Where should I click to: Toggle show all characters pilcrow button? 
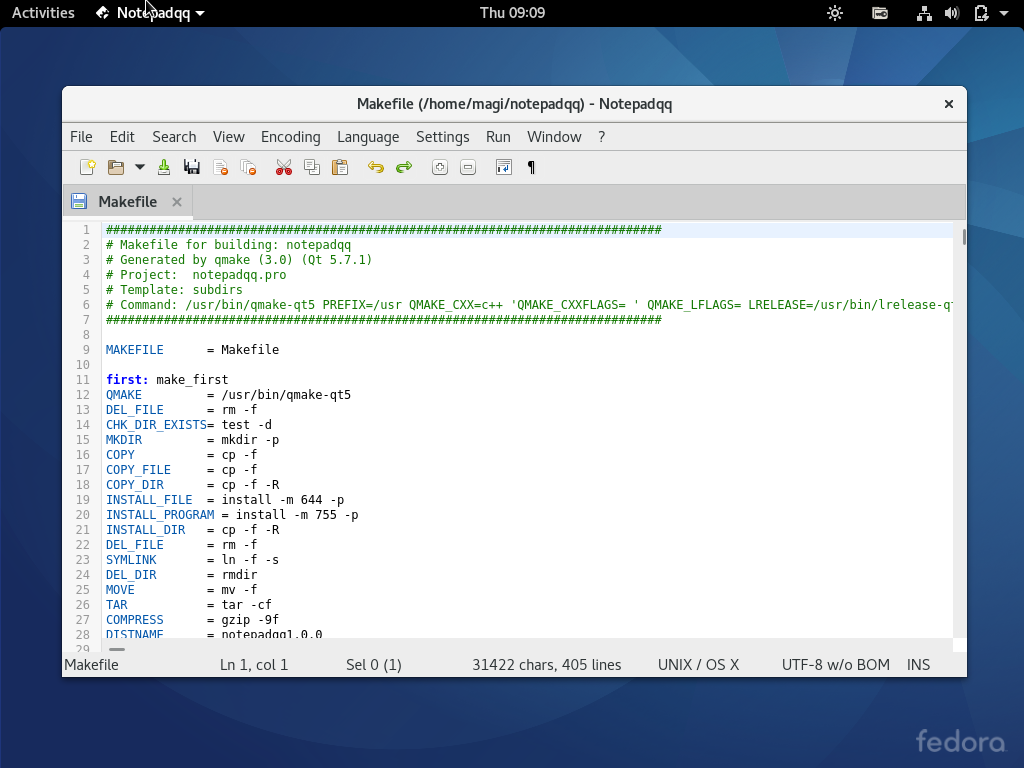tap(531, 167)
